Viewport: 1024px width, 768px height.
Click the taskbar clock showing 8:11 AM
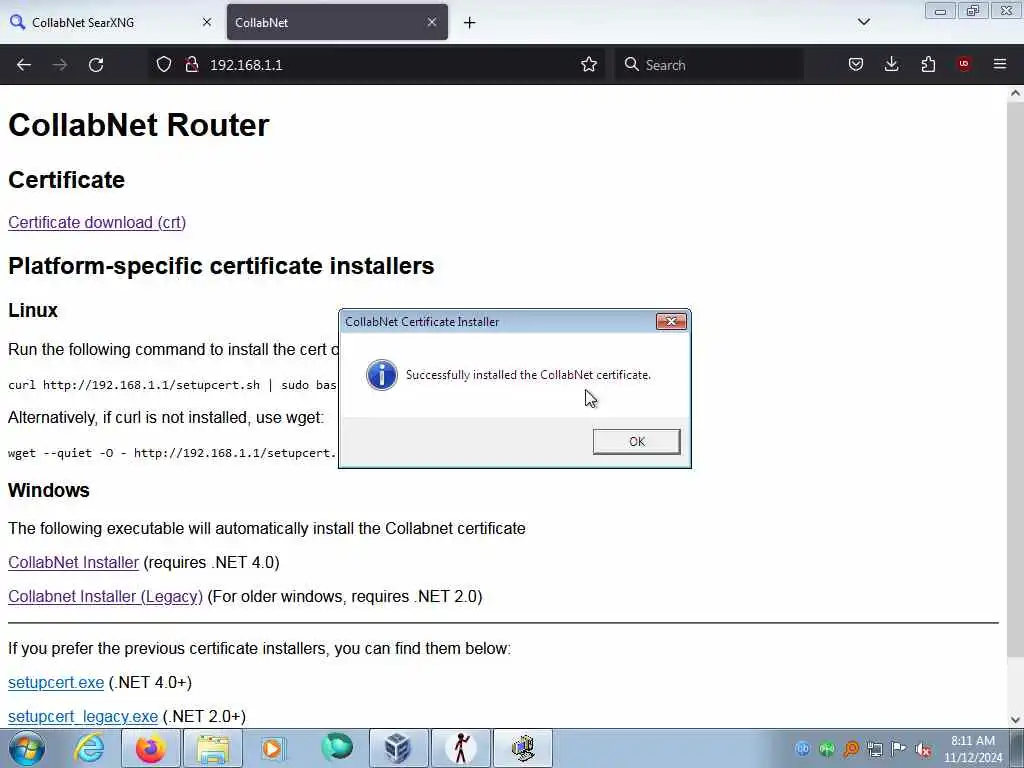click(972, 749)
